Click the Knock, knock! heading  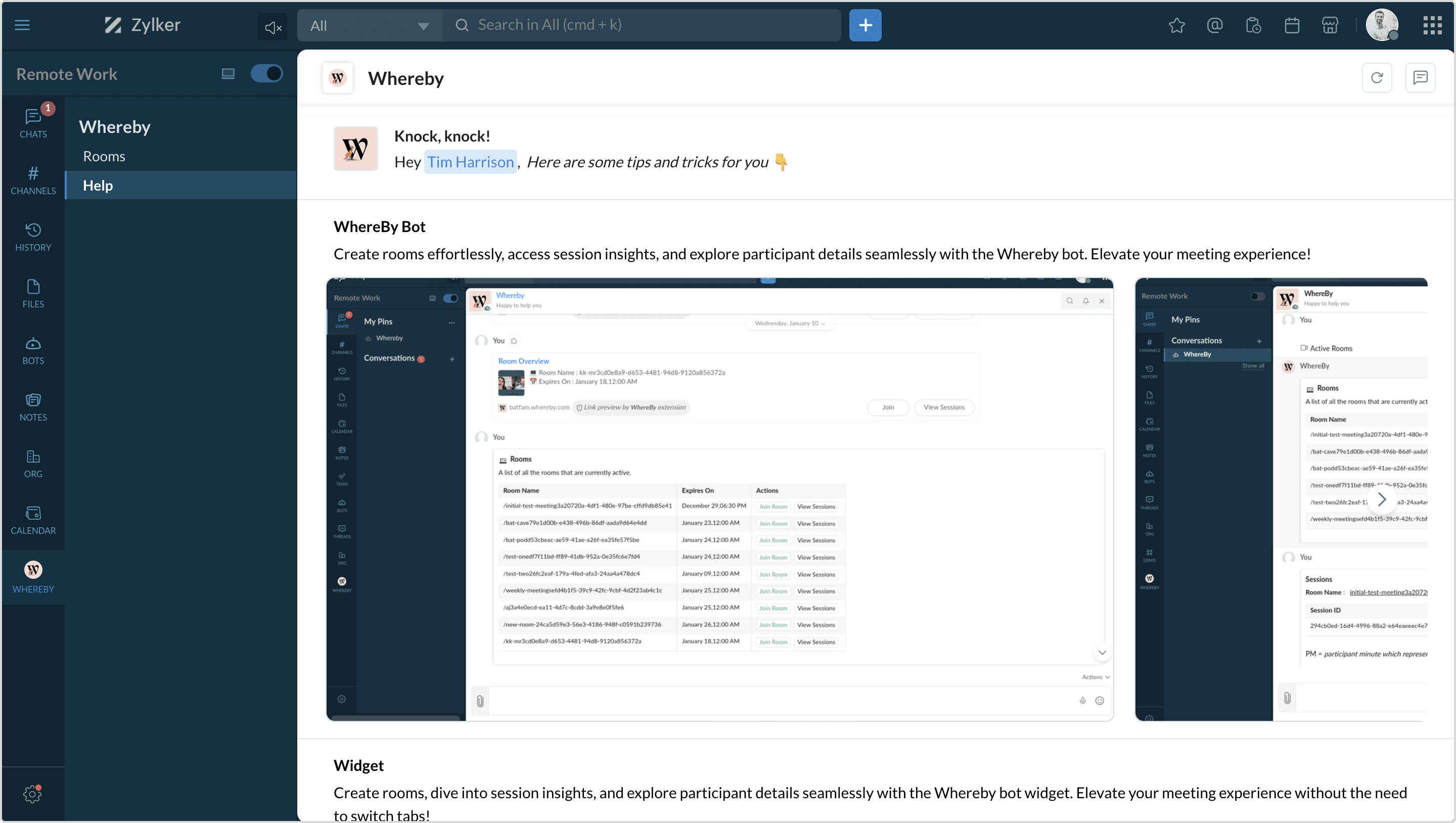pyautogui.click(x=442, y=136)
